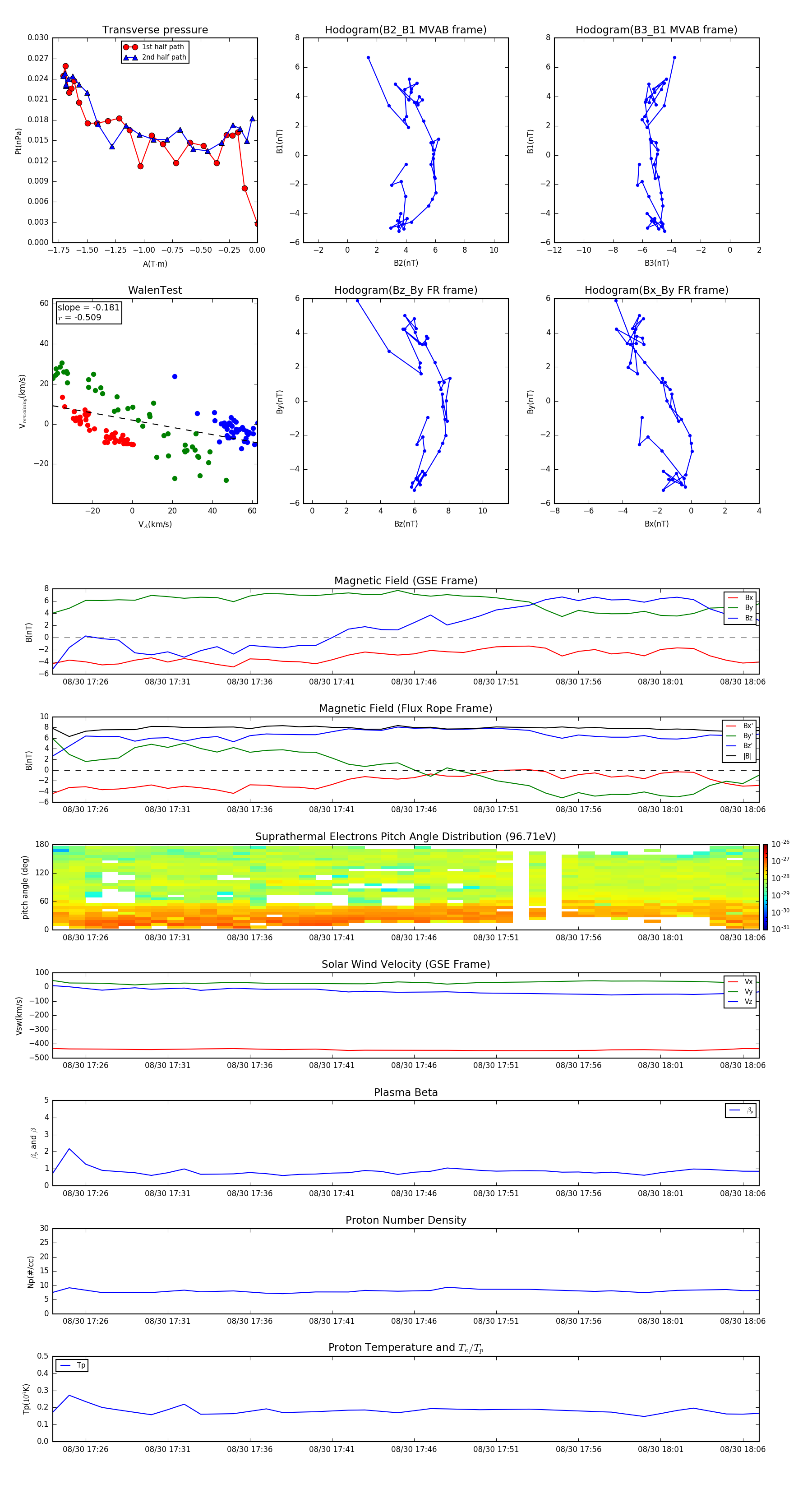Click the "WalenTest" plot title

(x=155, y=290)
